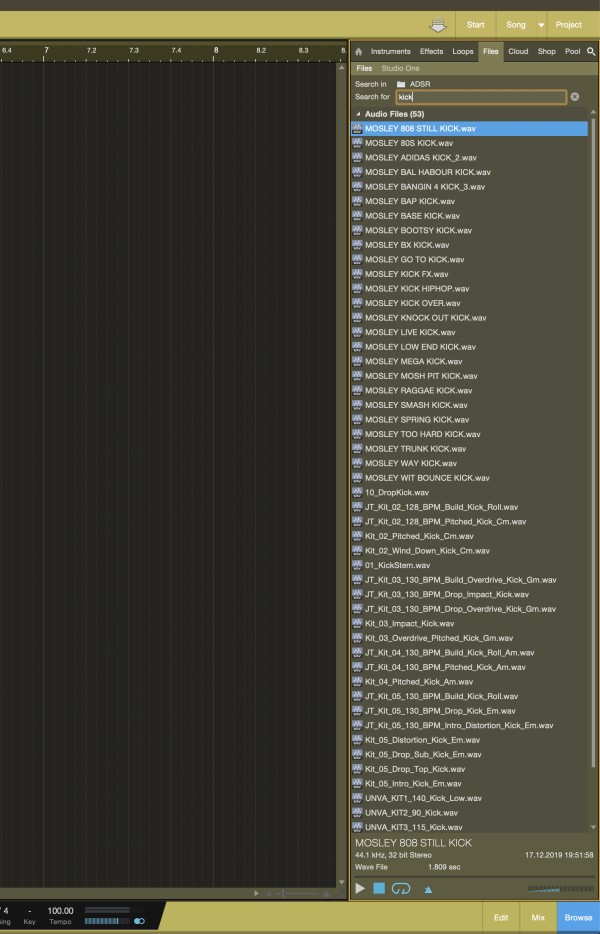Open the Mix view button

point(538,917)
